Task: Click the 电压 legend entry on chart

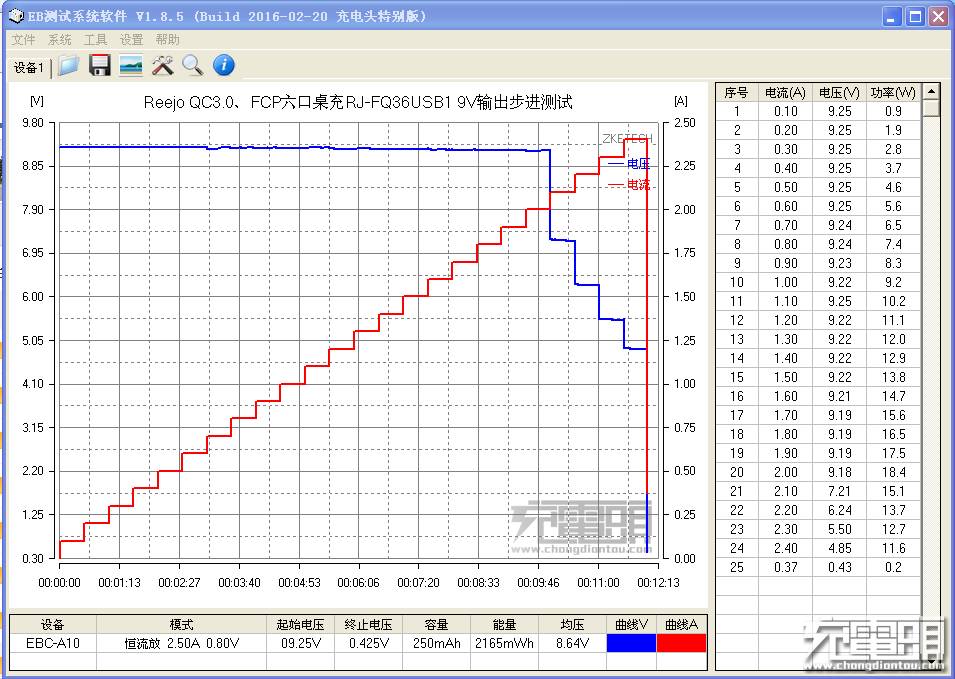Action: click(630, 164)
